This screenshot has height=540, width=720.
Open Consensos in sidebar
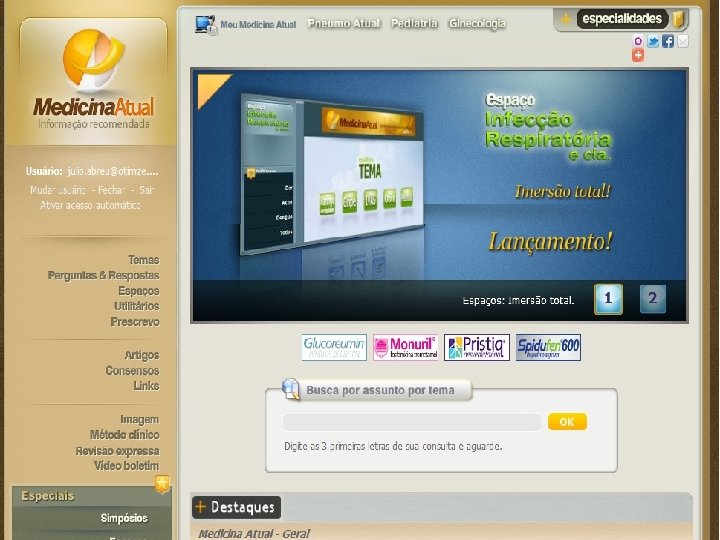coord(132,371)
